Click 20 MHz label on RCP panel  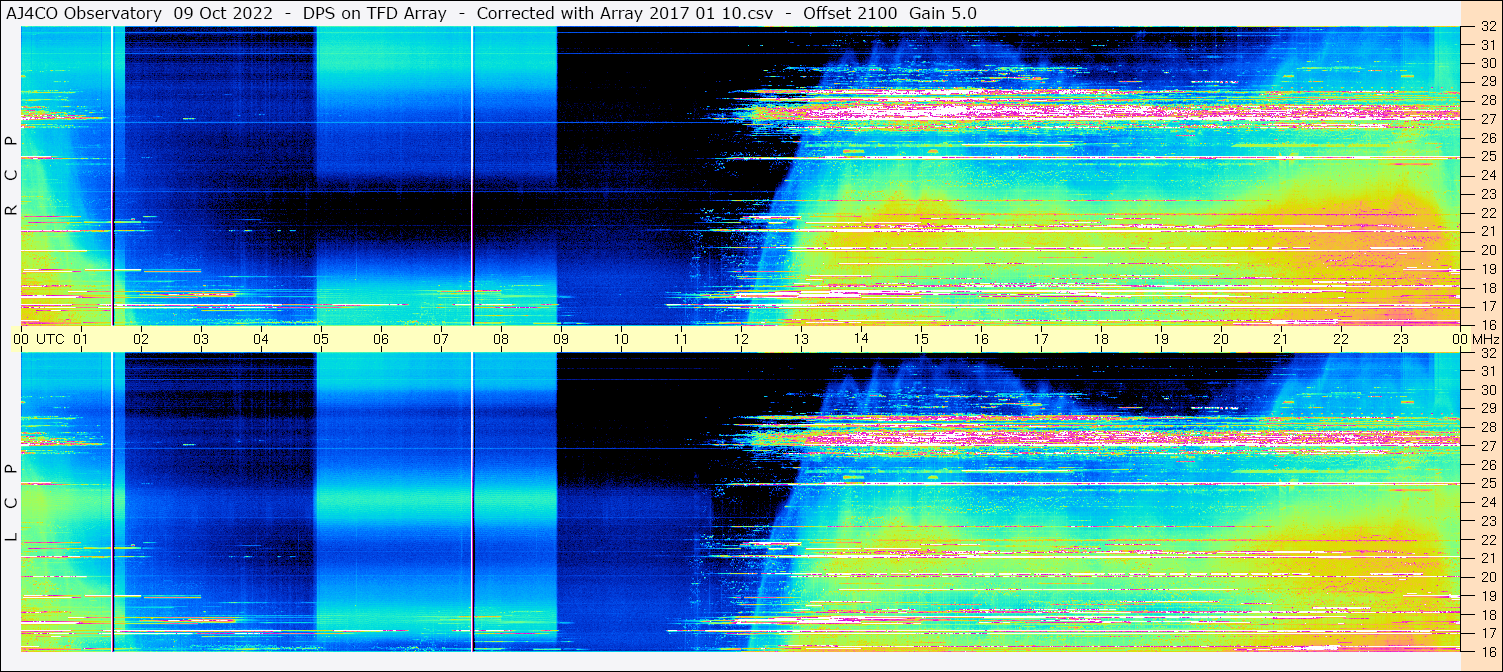point(1487,250)
